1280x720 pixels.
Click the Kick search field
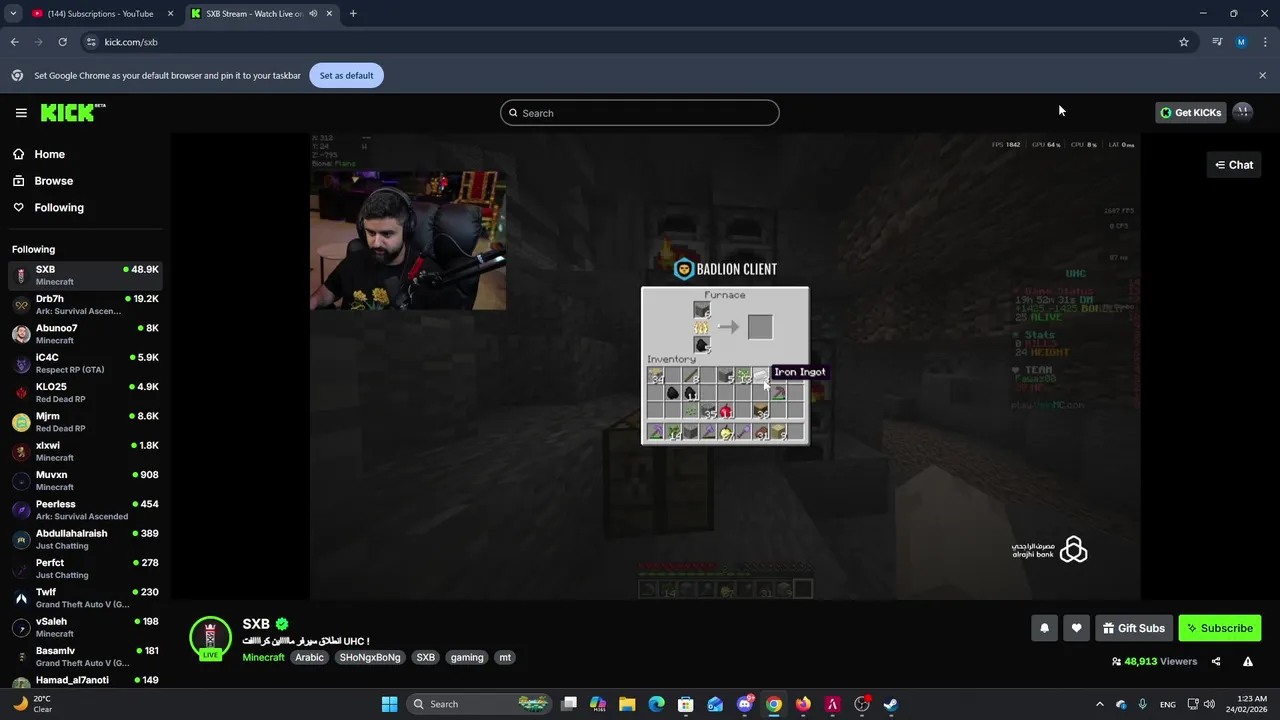[640, 113]
